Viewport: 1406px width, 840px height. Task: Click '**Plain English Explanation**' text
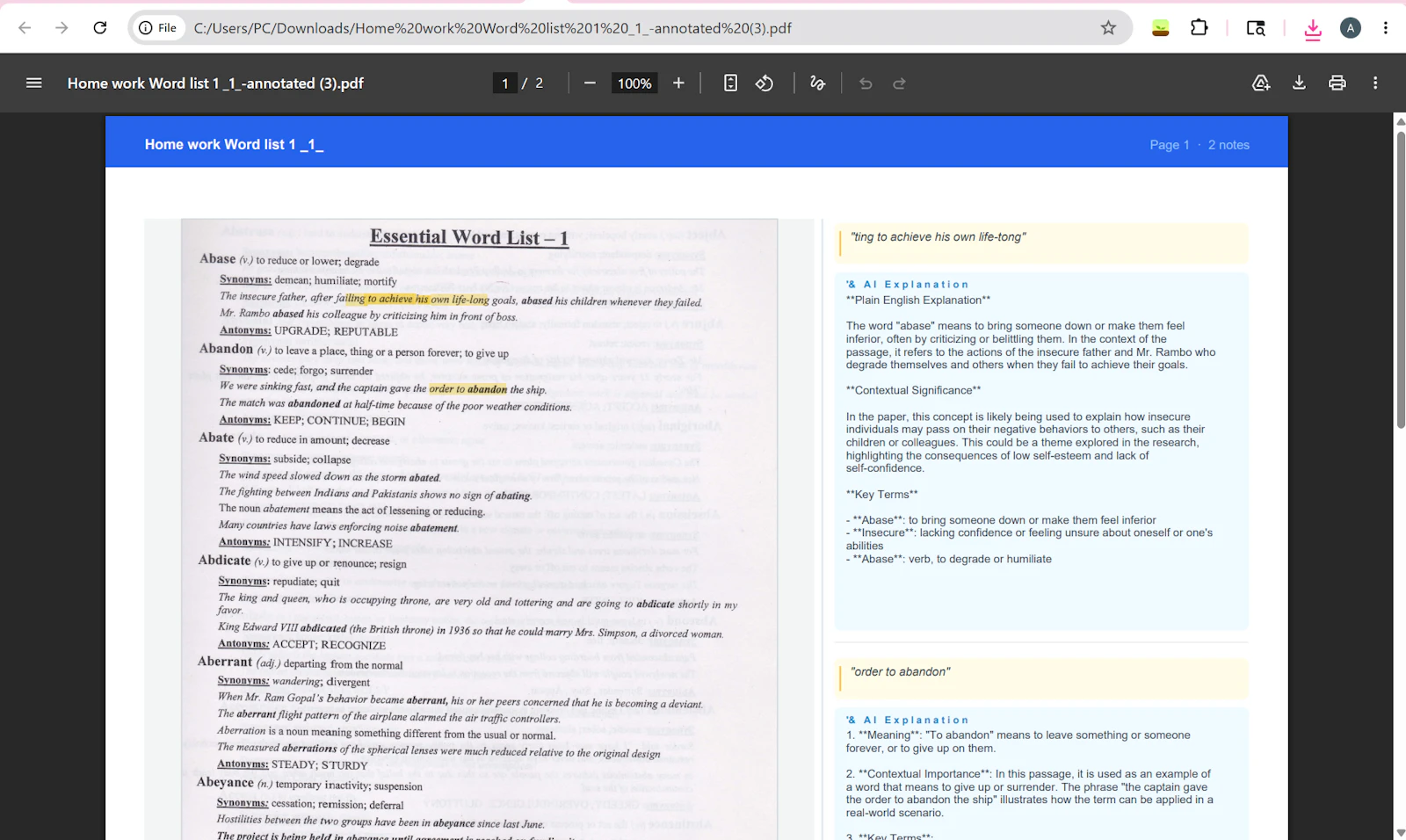click(x=917, y=301)
